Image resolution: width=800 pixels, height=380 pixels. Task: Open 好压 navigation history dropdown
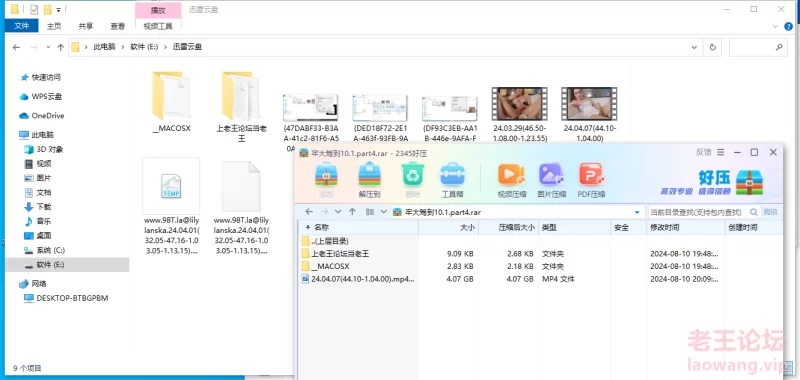pos(338,212)
